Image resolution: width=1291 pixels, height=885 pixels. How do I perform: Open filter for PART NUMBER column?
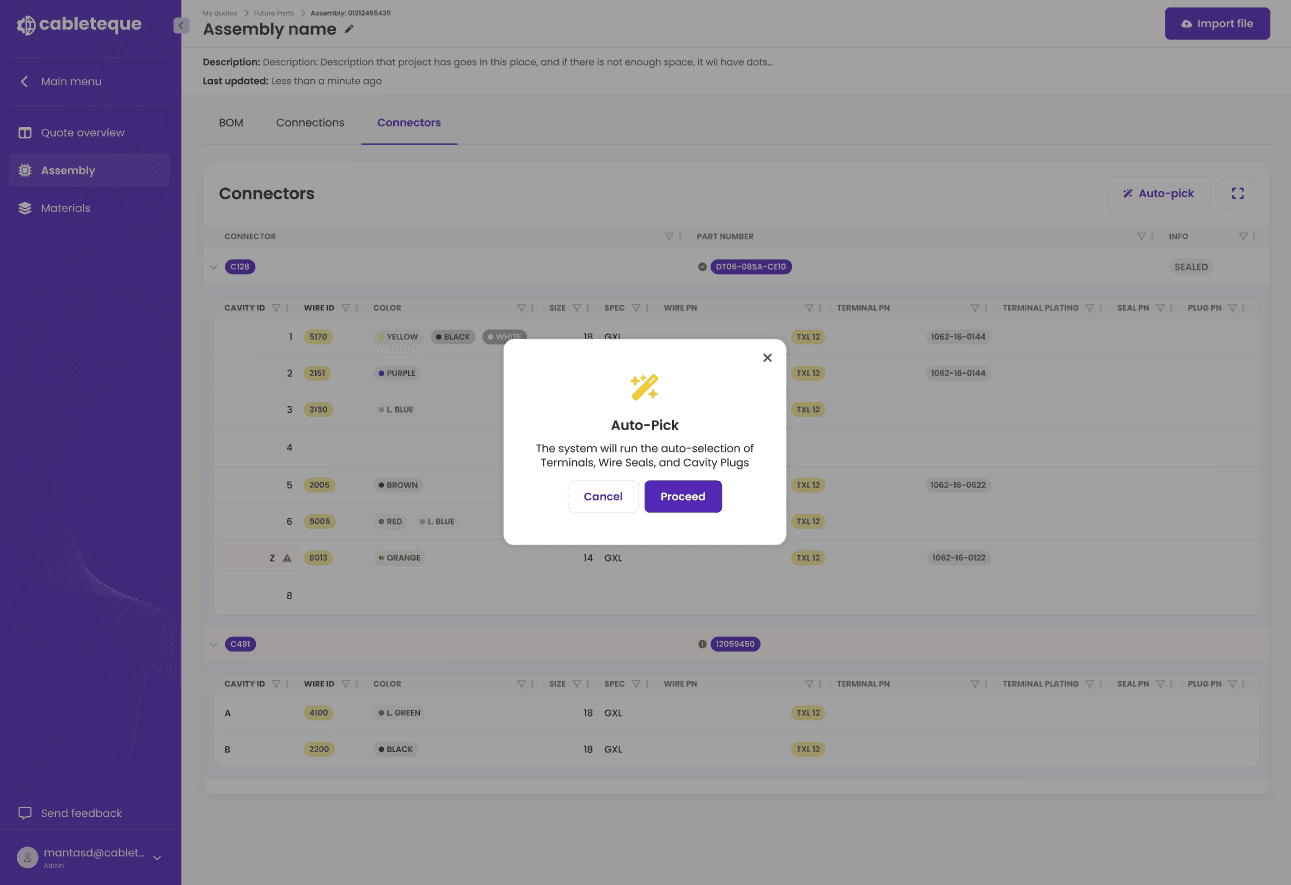1141,237
